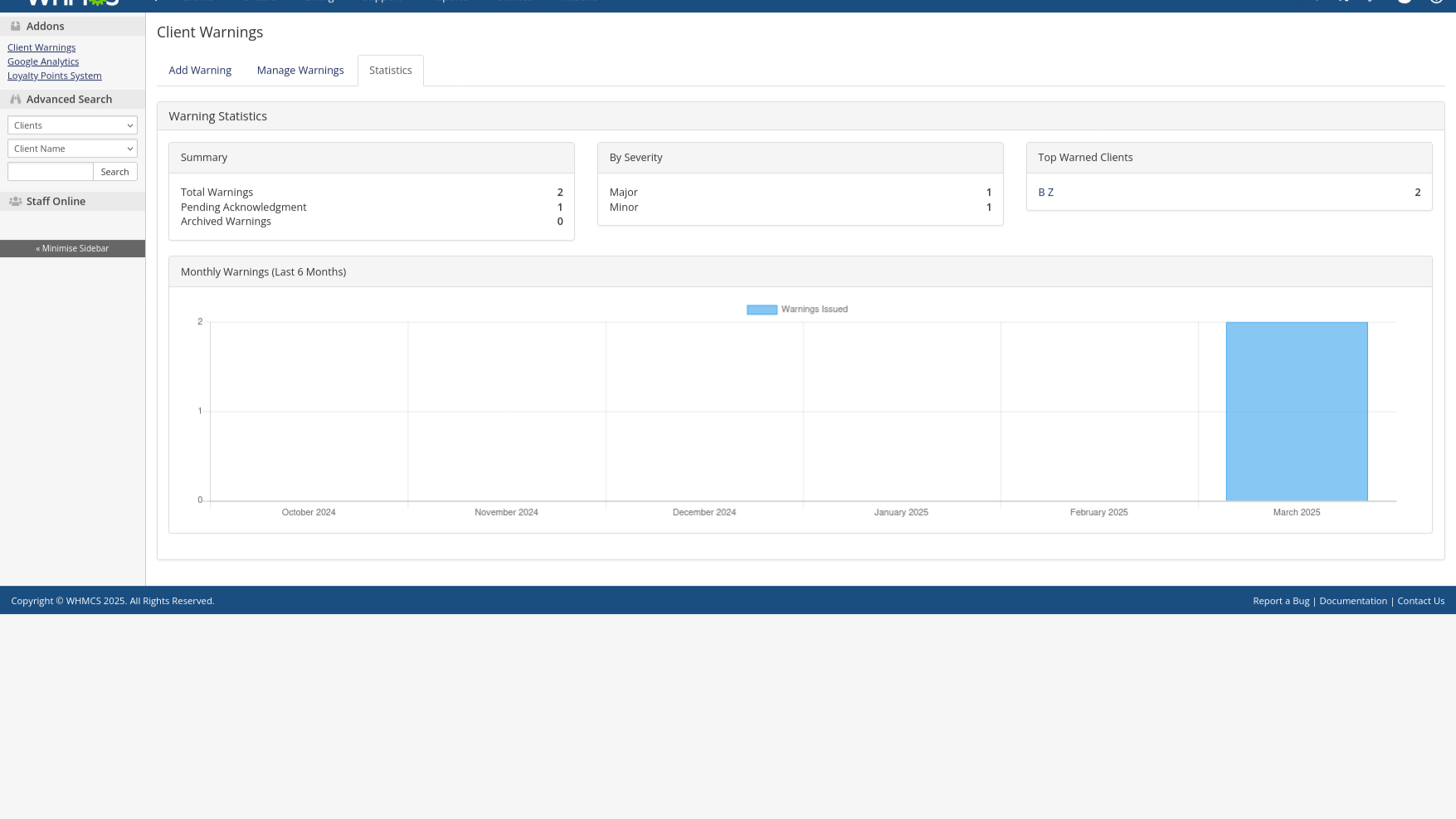Open the Loyalty Points System link
1456x819 pixels.
pos(55,76)
